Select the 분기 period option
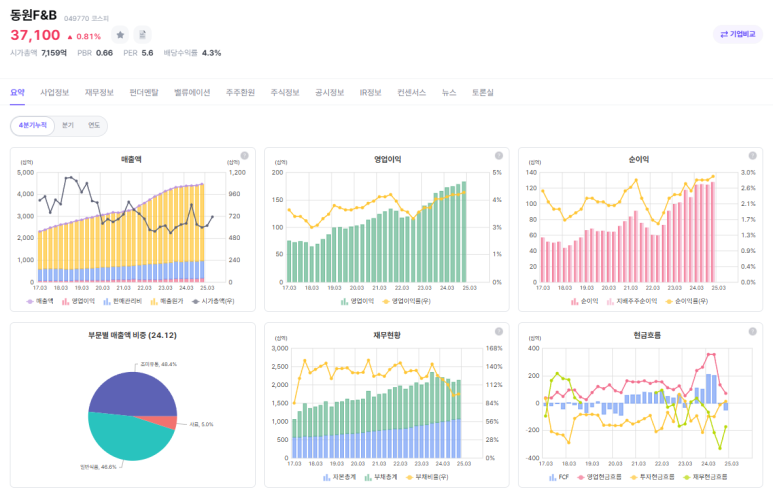This screenshot has width=773, height=489. tap(68, 126)
